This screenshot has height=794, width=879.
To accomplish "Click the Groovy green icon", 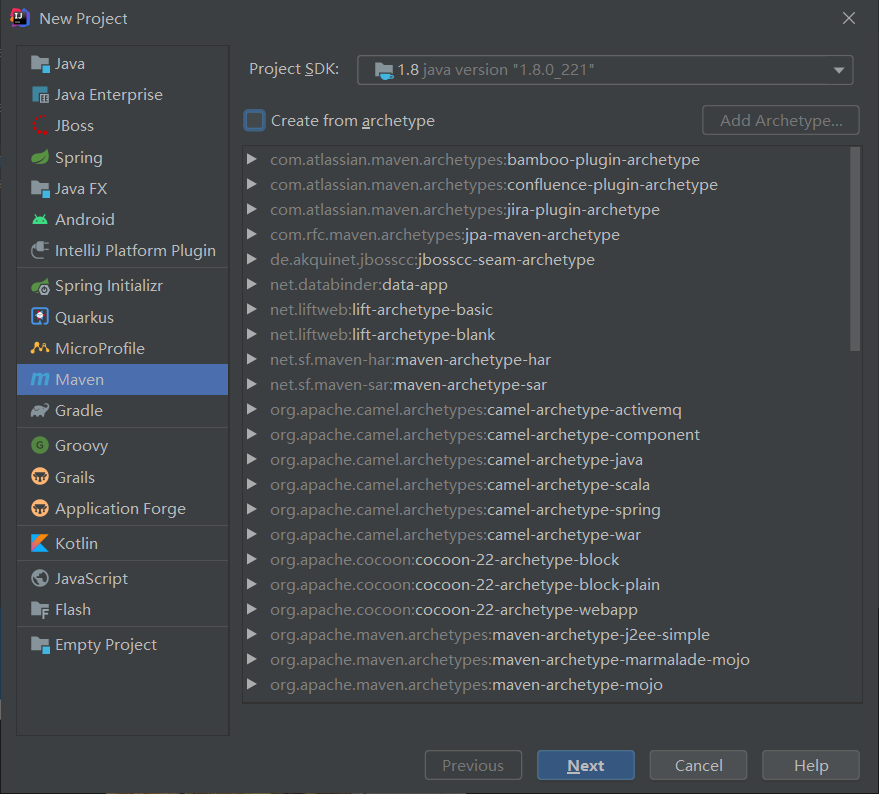I will [x=40, y=445].
